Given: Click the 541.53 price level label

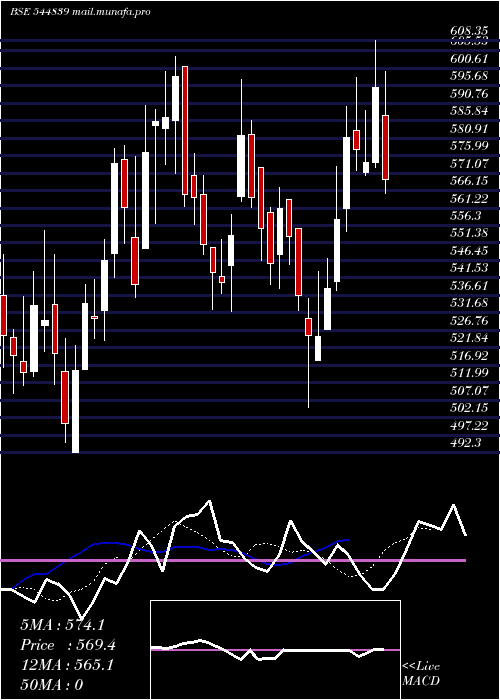Looking at the screenshot, I should (469, 268).
